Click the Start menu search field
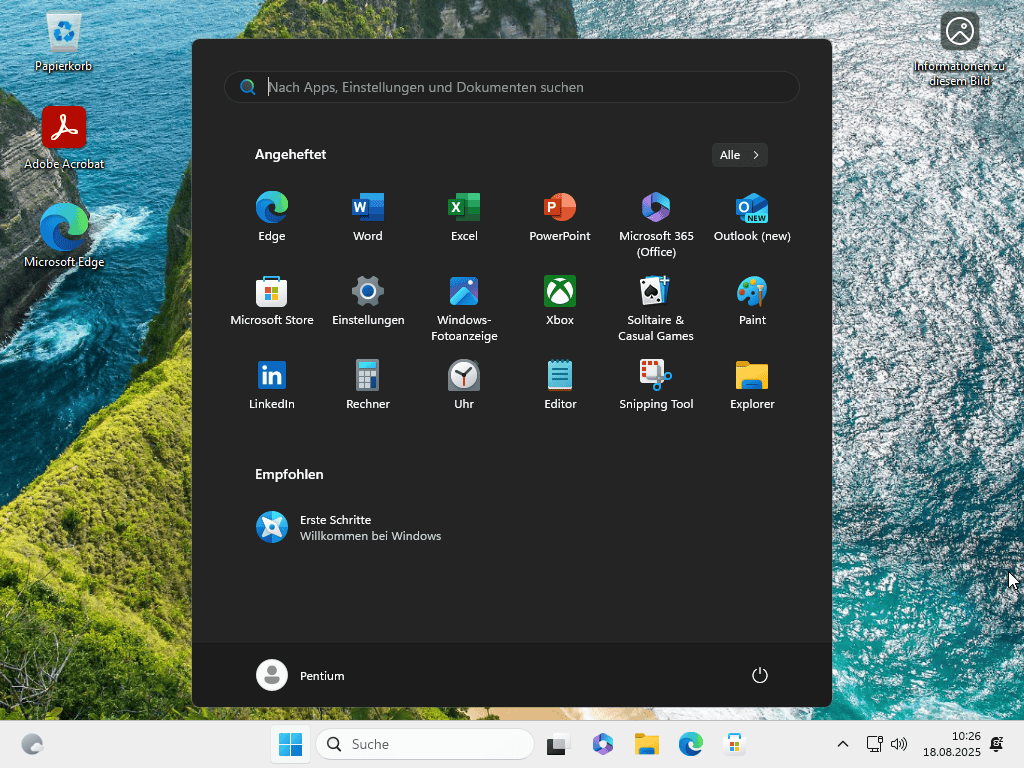Viewport: 1024px width, 768px height. tap(512, 87)
